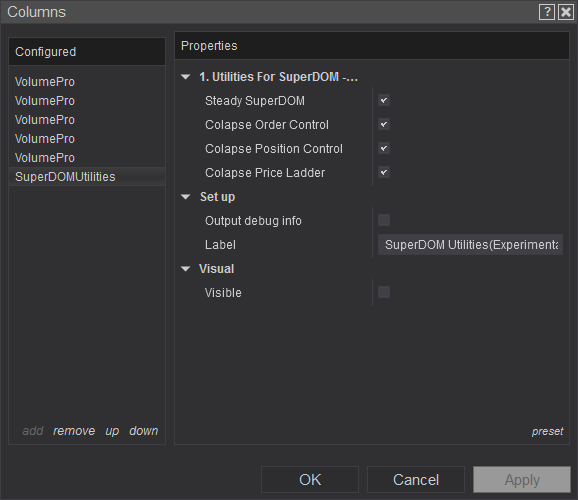Confirm with the OK button
578x500 pixels.
coord(310,480)
